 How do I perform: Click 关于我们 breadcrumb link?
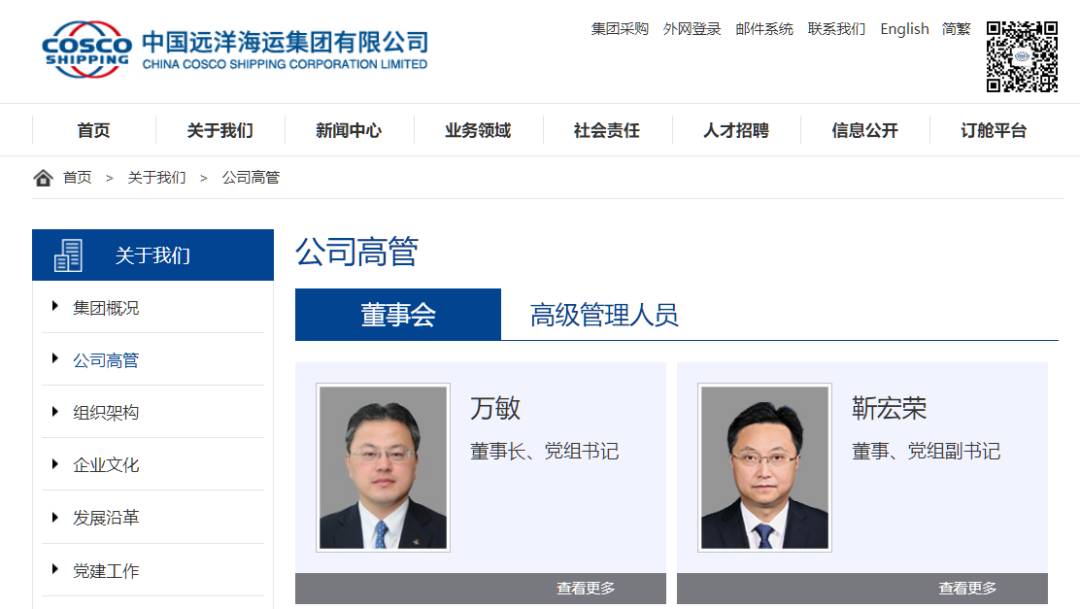[156, 178]
